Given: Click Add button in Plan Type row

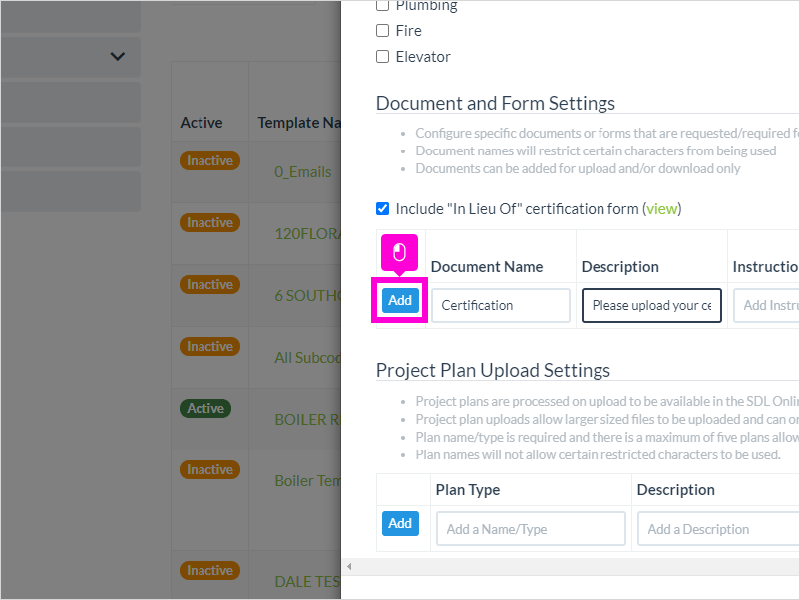Looking at the screenshot, I should click(x=400, y=523).
